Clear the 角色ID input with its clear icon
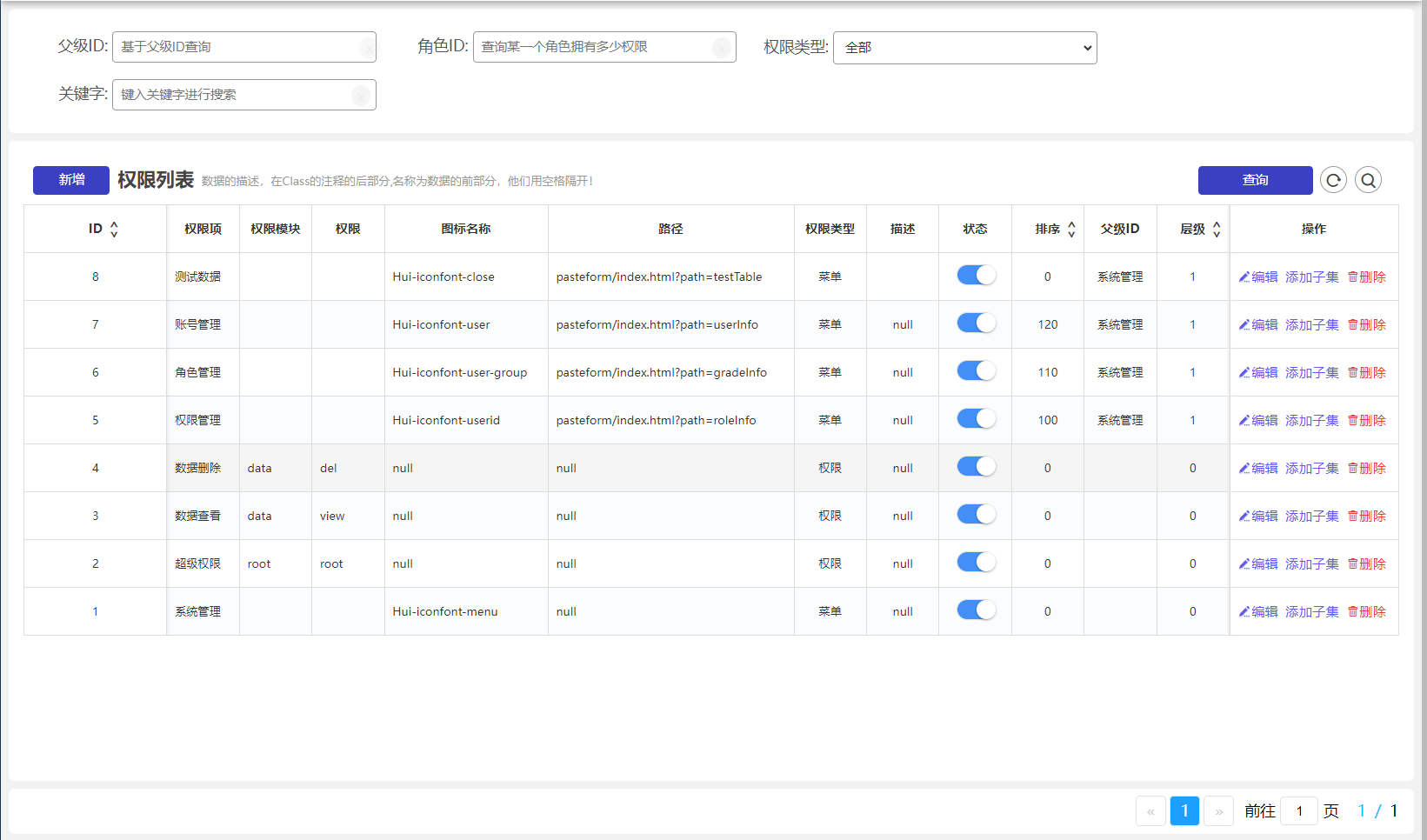The height and width of the screenshot is (840, 1427). [721, 47]
